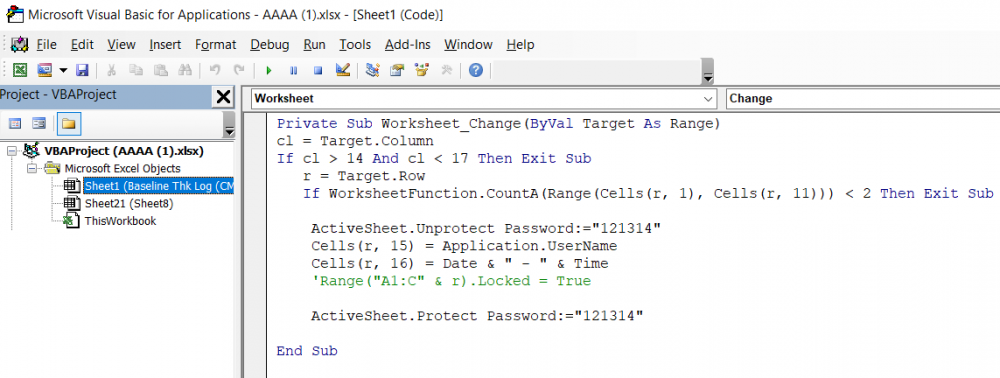Image resolution: width=1000 pixels, height=378 pixels.
Task: Open the Insert menu
Action: click(x=165, y=45)
